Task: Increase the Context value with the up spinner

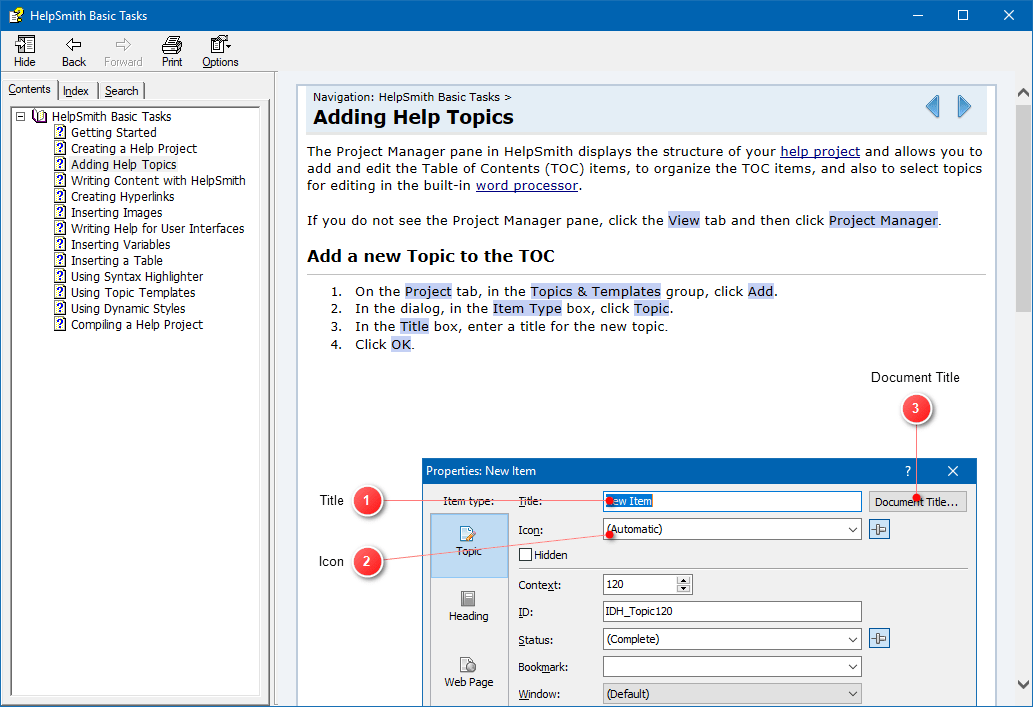Action: [683, 580]
